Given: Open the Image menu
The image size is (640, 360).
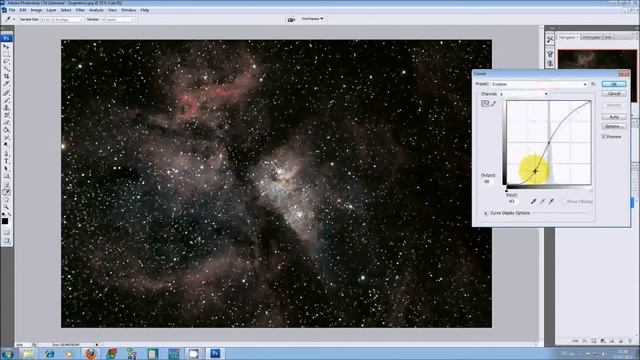Looking at the screenshot, I should click(x=36, y=10).
